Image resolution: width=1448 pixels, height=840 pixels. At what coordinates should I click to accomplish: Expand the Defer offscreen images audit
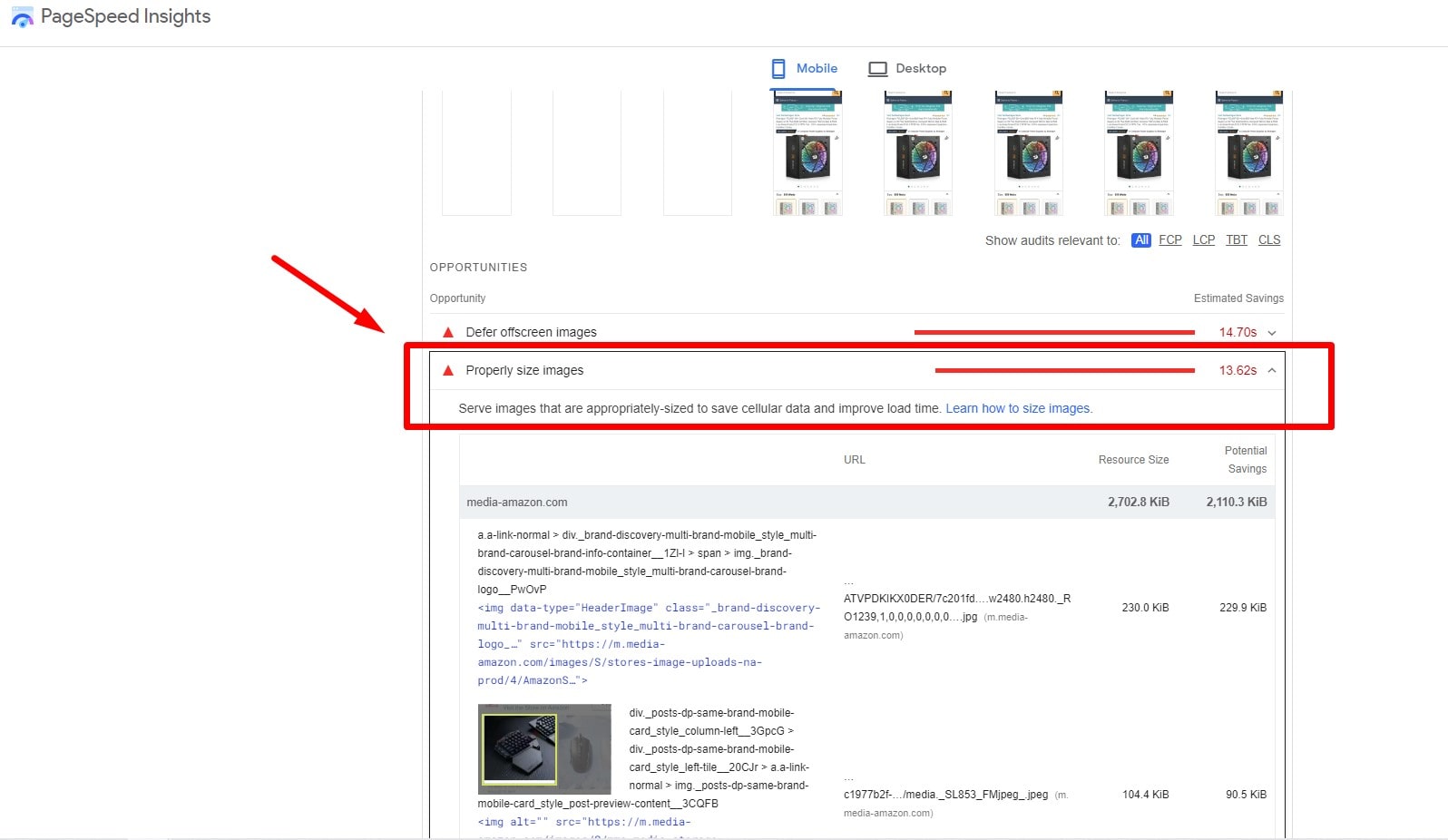(x=1272, y=333)
